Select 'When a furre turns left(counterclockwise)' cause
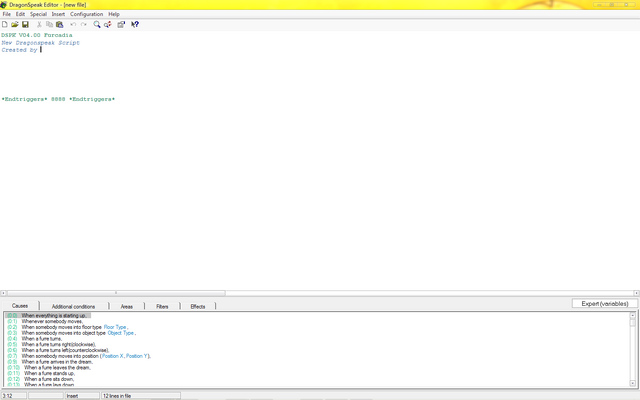This screenshot has height=400, width=640. (58, 350)
